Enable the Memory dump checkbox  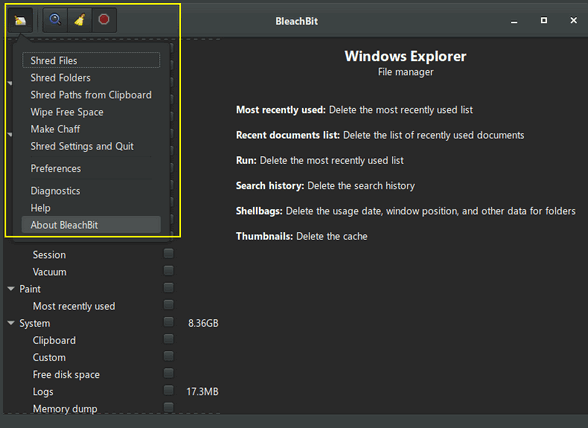pyautogui.click(x=169, y=407)
